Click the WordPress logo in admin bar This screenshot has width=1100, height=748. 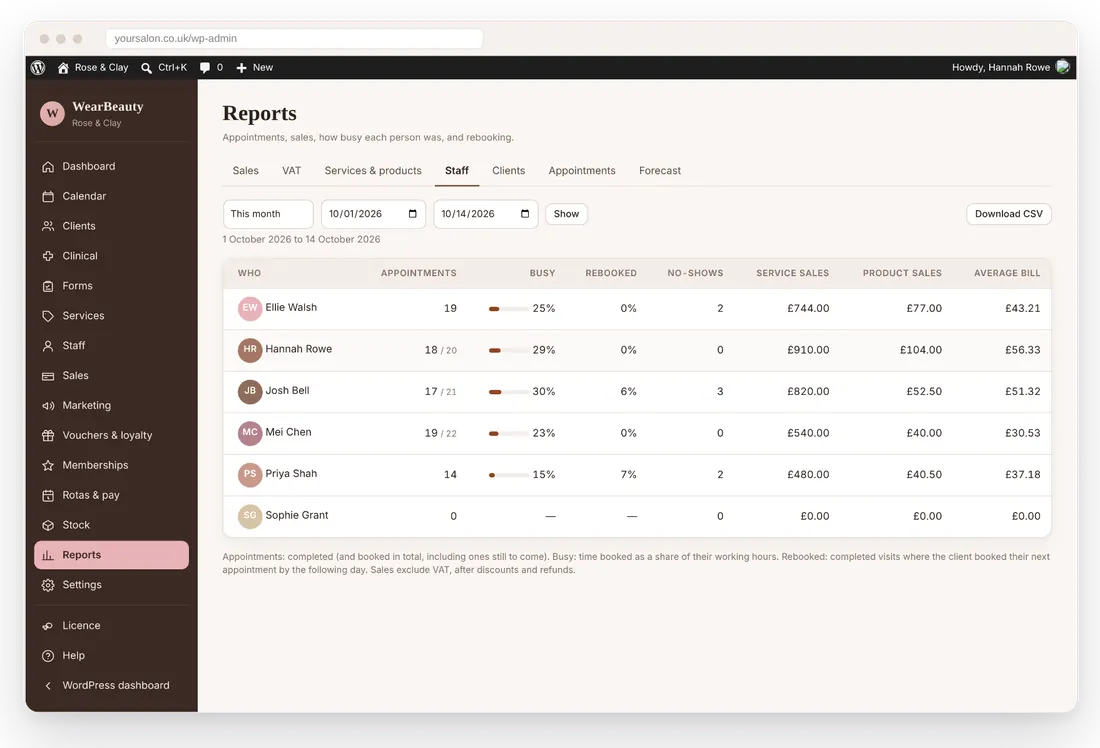tap(38, 67)
